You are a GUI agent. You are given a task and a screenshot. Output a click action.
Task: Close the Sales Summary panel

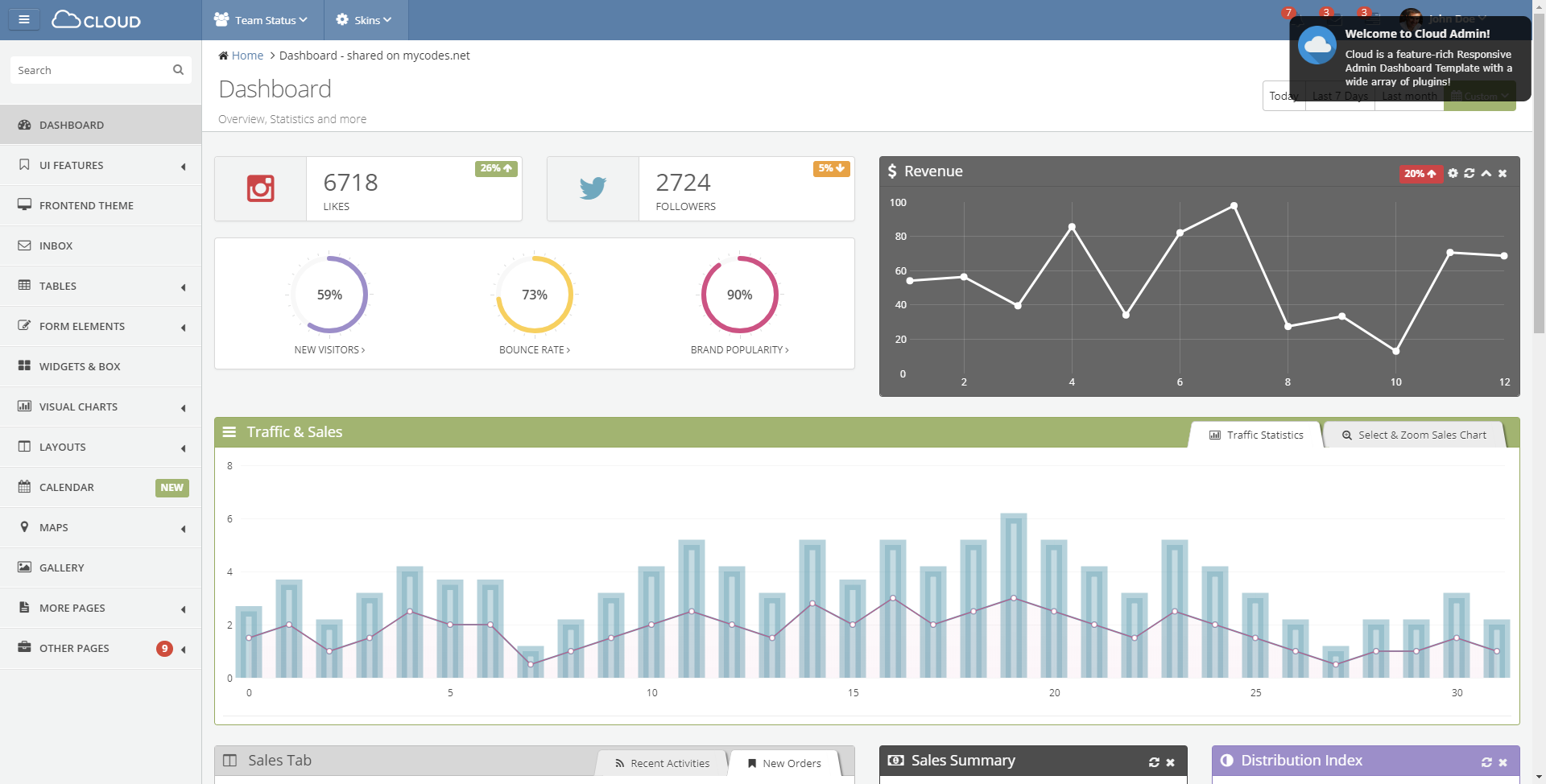point(1171,762)
